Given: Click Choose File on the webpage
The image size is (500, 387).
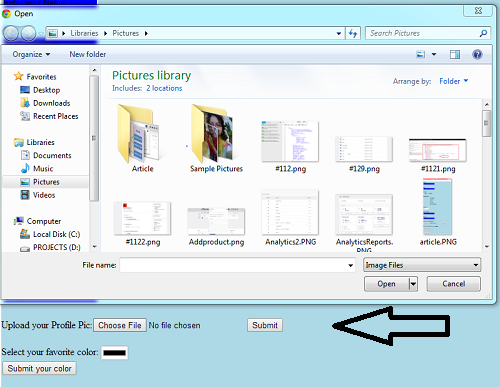Looking at the screenshot, I should (120, 325).
